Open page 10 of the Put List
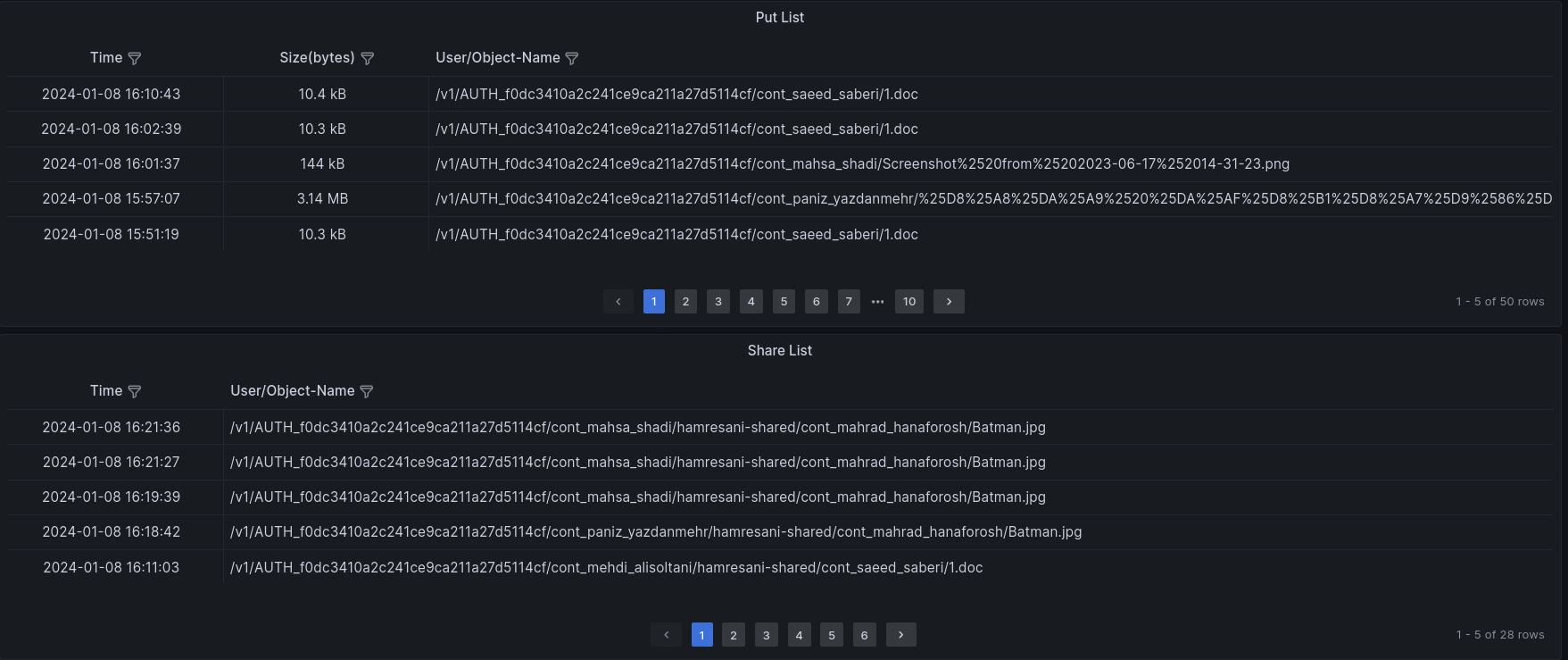The height and width of the screenshot is (660, 1568). pyautogui.click(x=909, y=302)
